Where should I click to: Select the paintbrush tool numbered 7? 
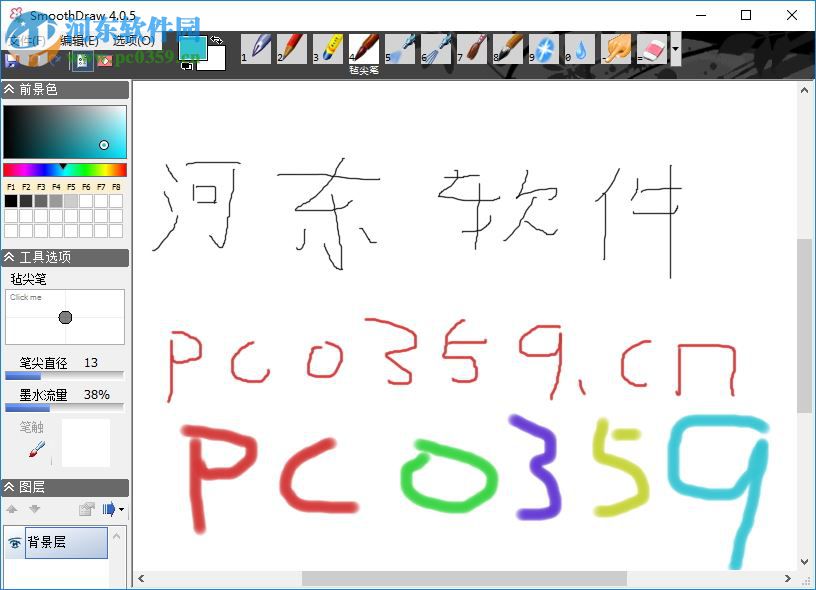473,46
